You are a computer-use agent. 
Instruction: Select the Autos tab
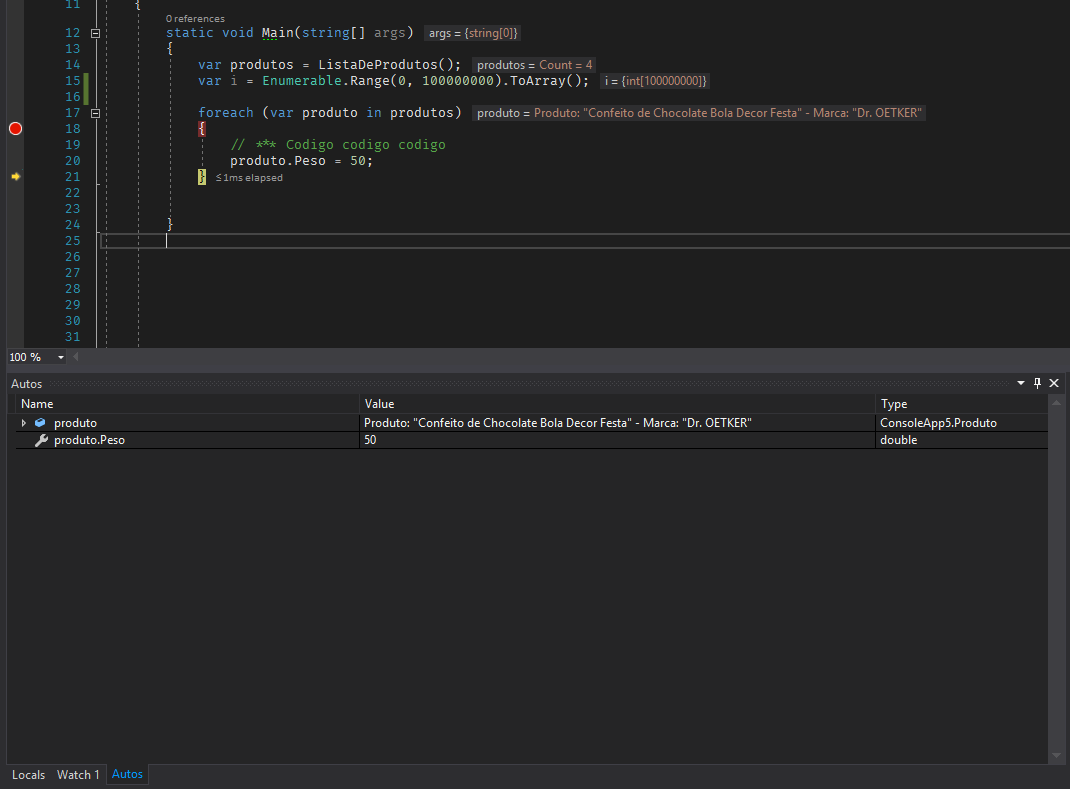[x=127, y=774]
